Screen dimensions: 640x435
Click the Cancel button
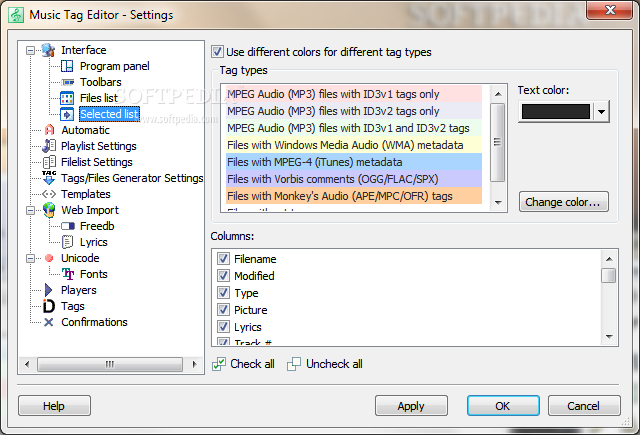pyautogui.click(x=584, y=406)
